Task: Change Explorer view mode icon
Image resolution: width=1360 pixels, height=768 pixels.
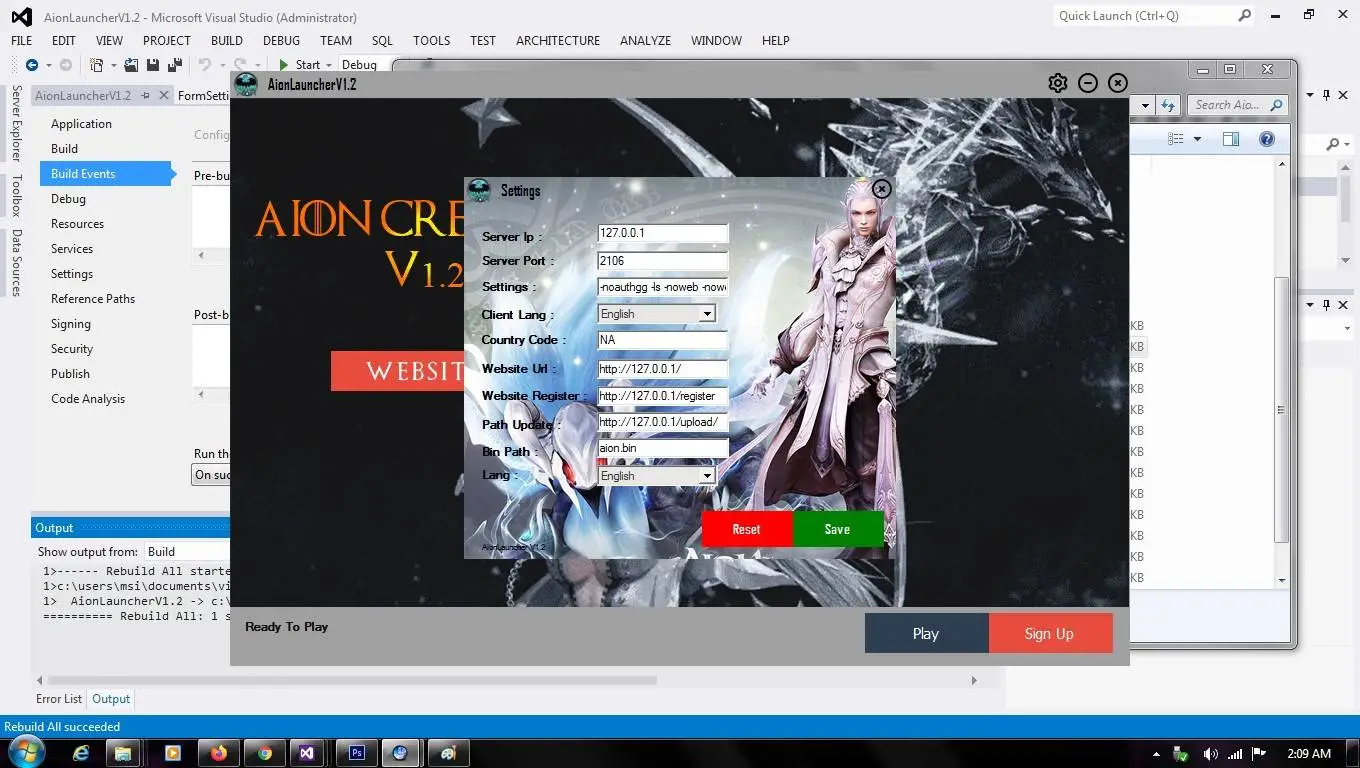Action: tap(1177, 139)
